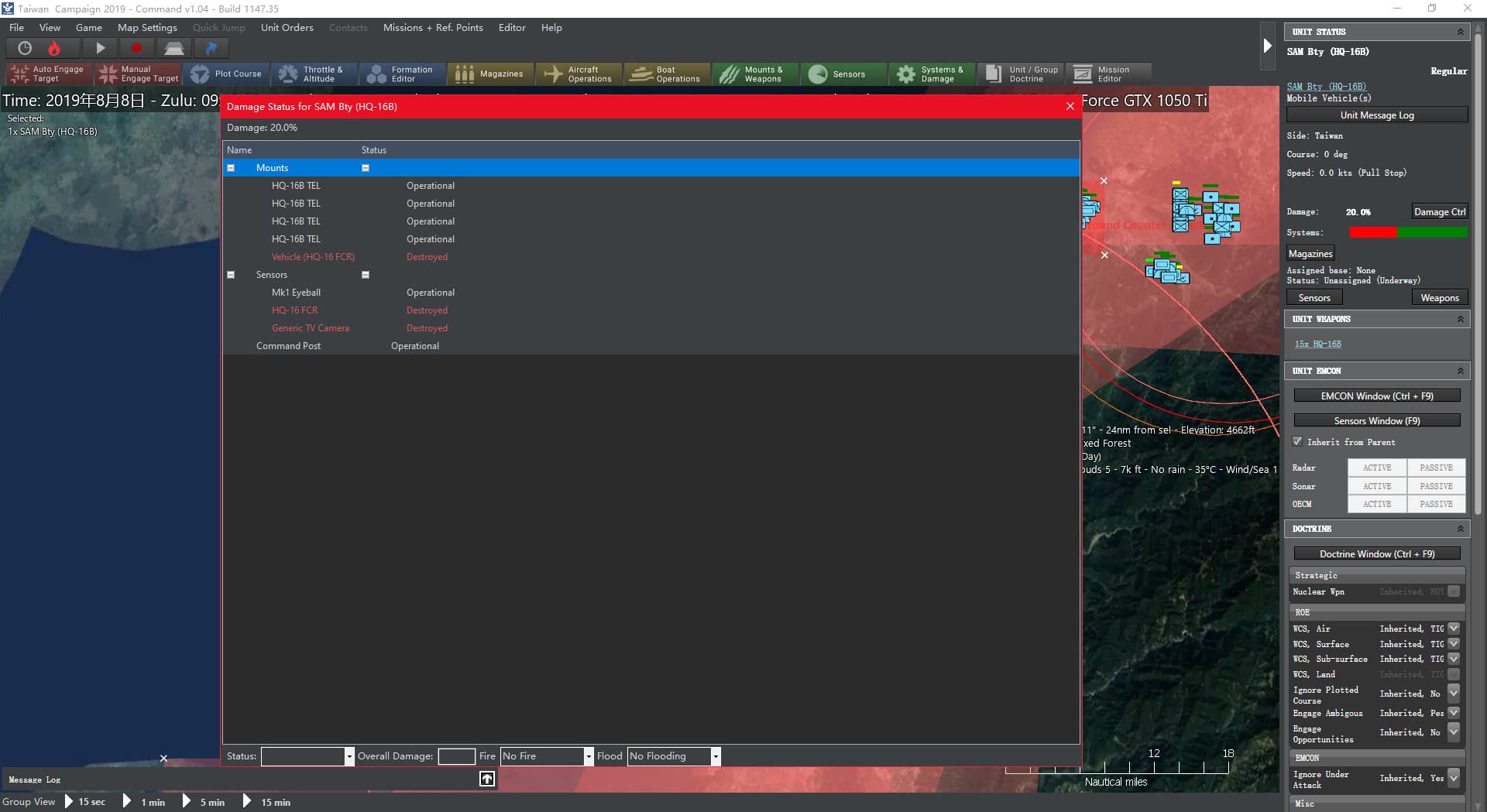Open Missions + Ref. Points menu
Screen dimensions: 1487x812
432,28
